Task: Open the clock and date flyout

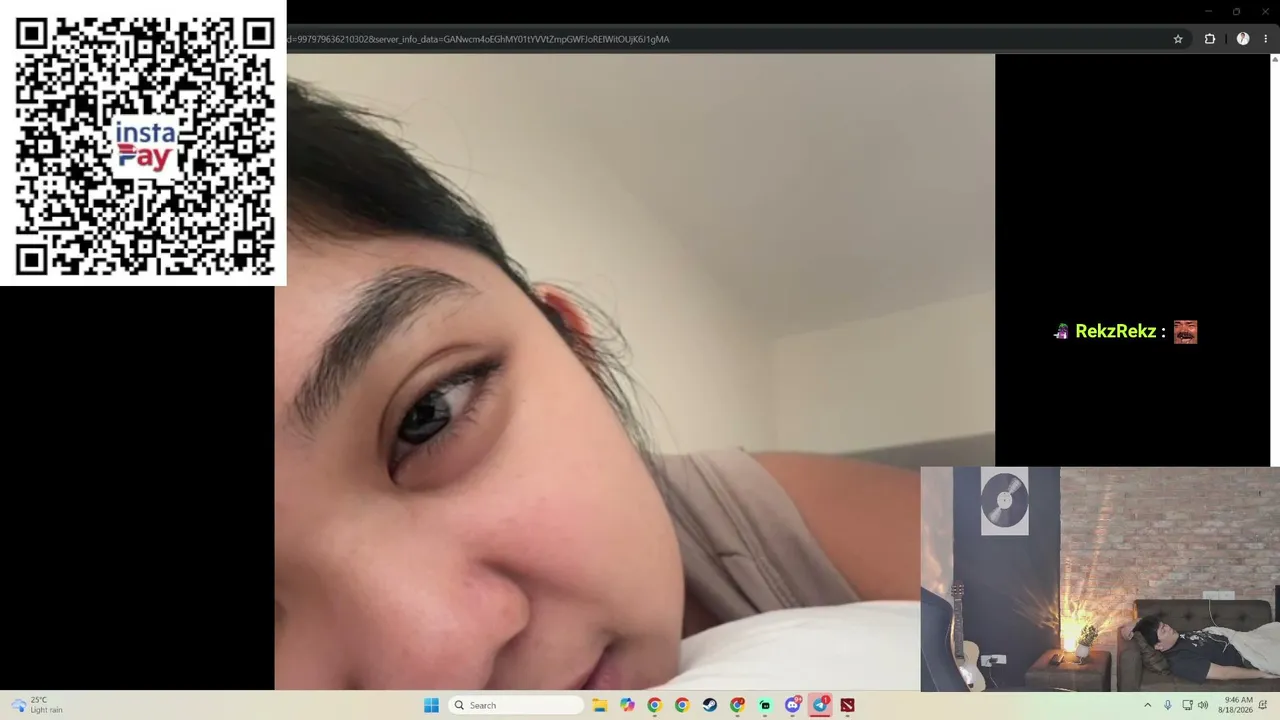Action: tap(1237, 705)
